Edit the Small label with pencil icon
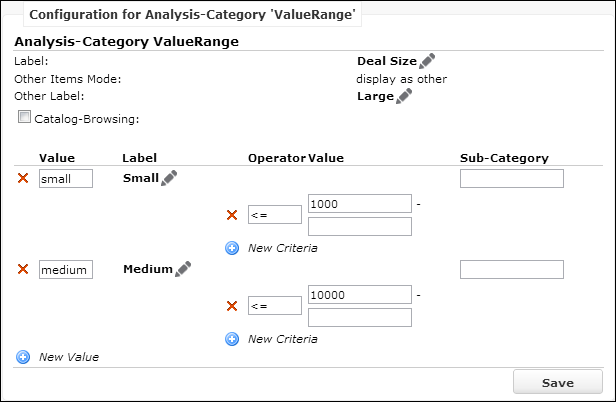 [x=169, y=178]
